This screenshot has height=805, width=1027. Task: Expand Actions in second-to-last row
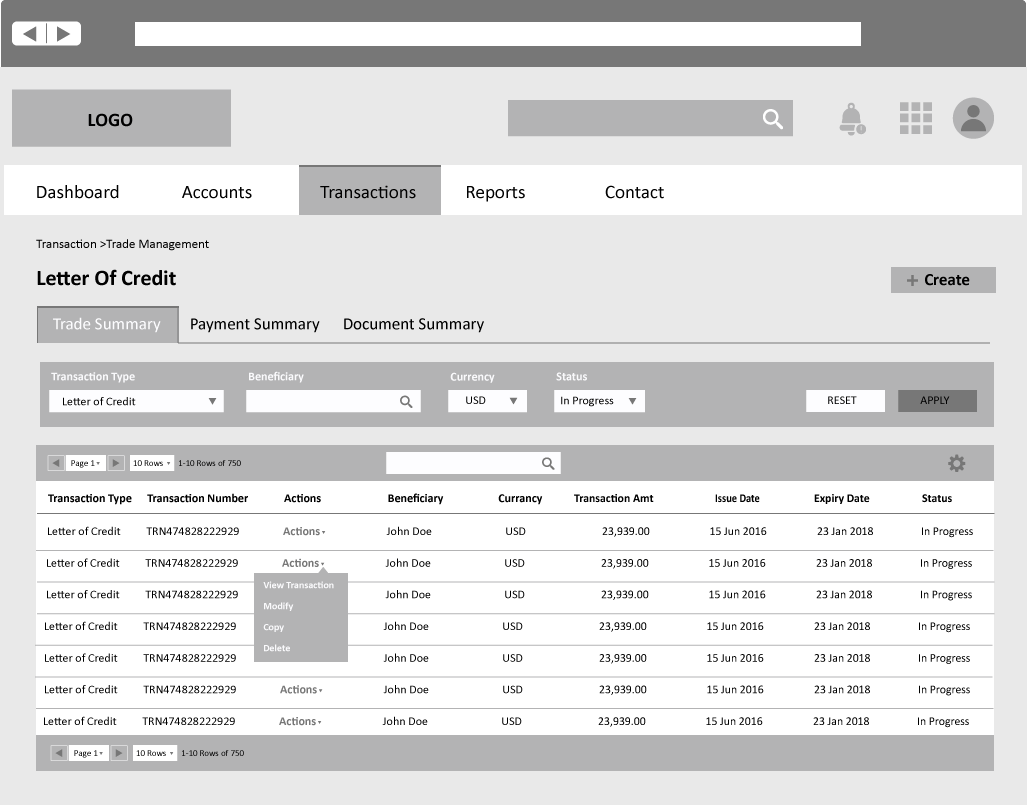click(x=301, y=690)
